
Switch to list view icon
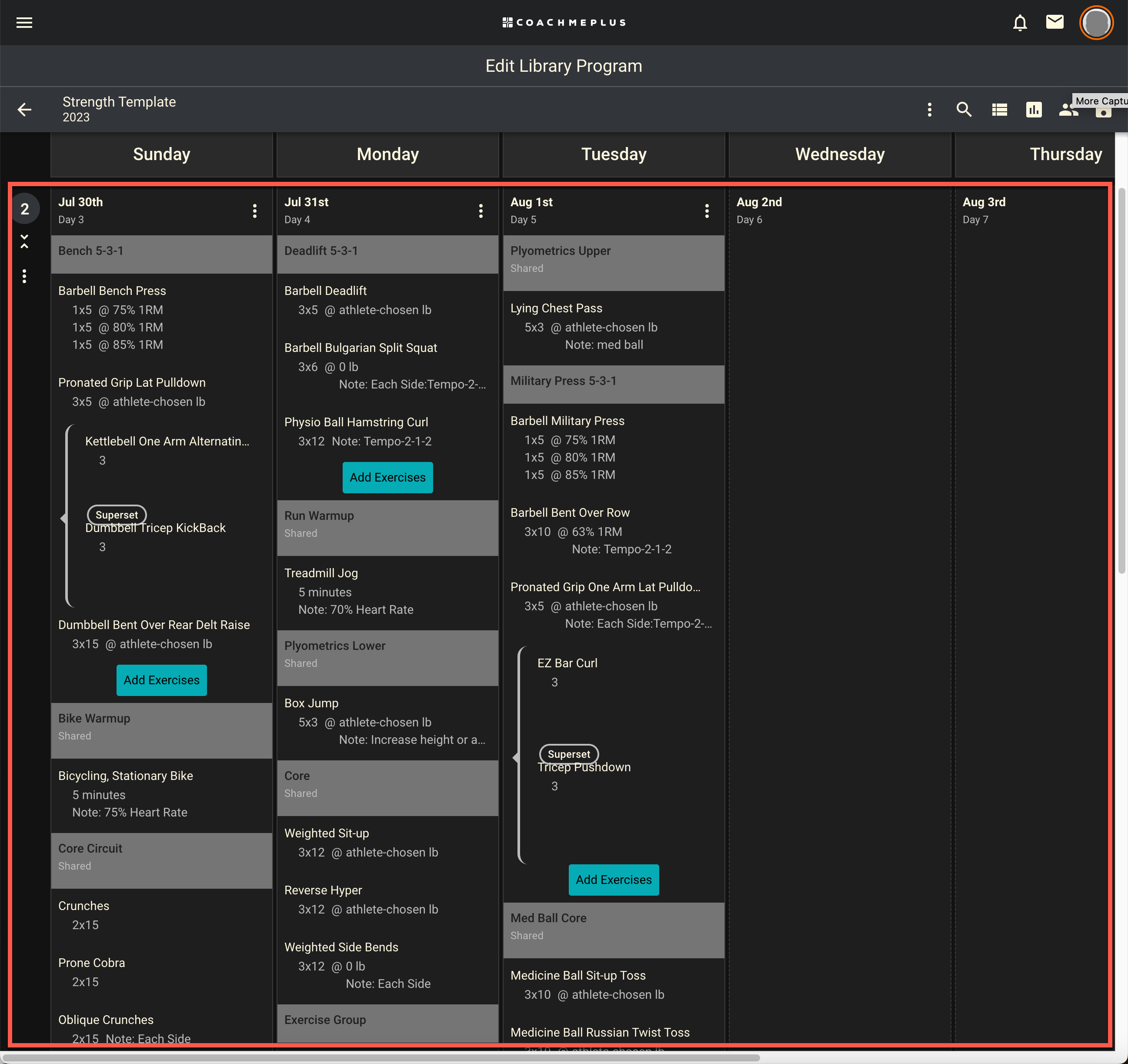pyautogui.click(x=999, y=110)
